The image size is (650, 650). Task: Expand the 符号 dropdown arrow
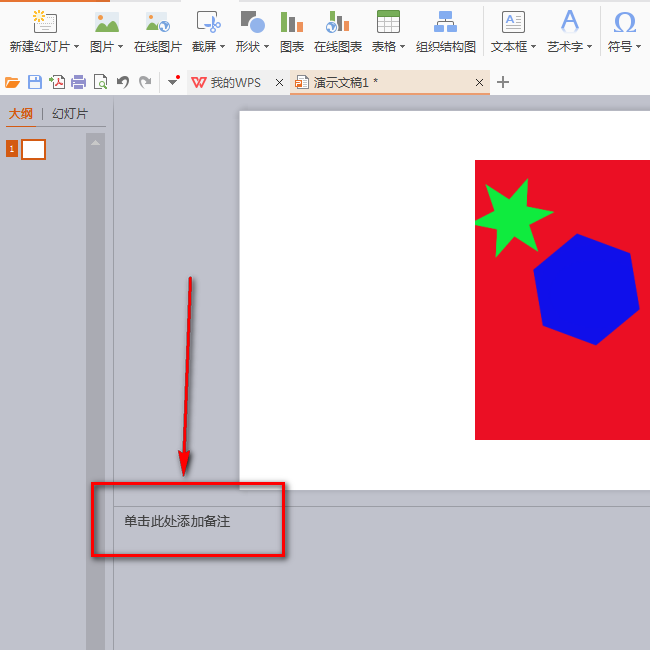[638, 47]
